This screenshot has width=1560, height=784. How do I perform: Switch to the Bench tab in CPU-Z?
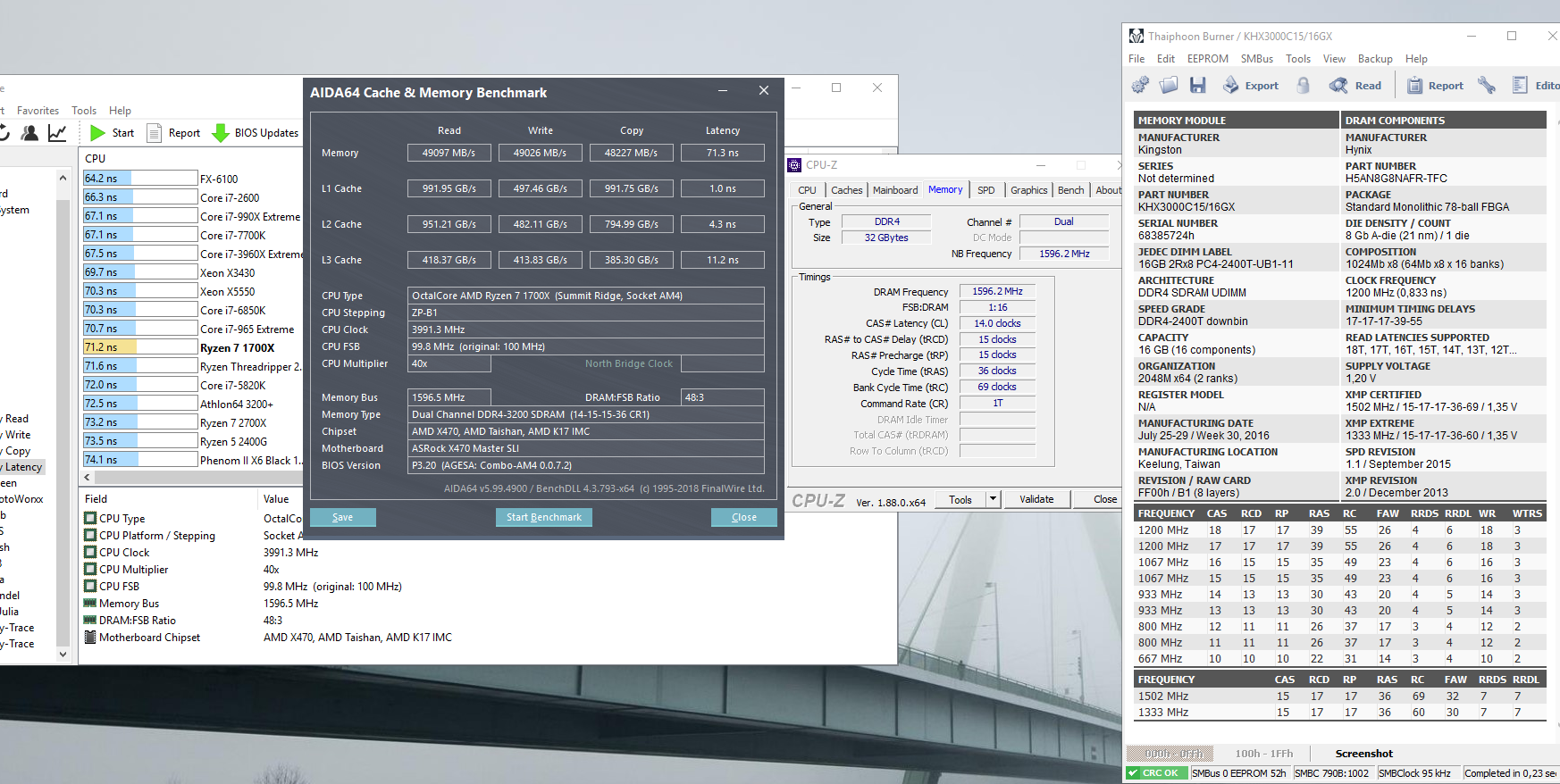[1070, 190]
